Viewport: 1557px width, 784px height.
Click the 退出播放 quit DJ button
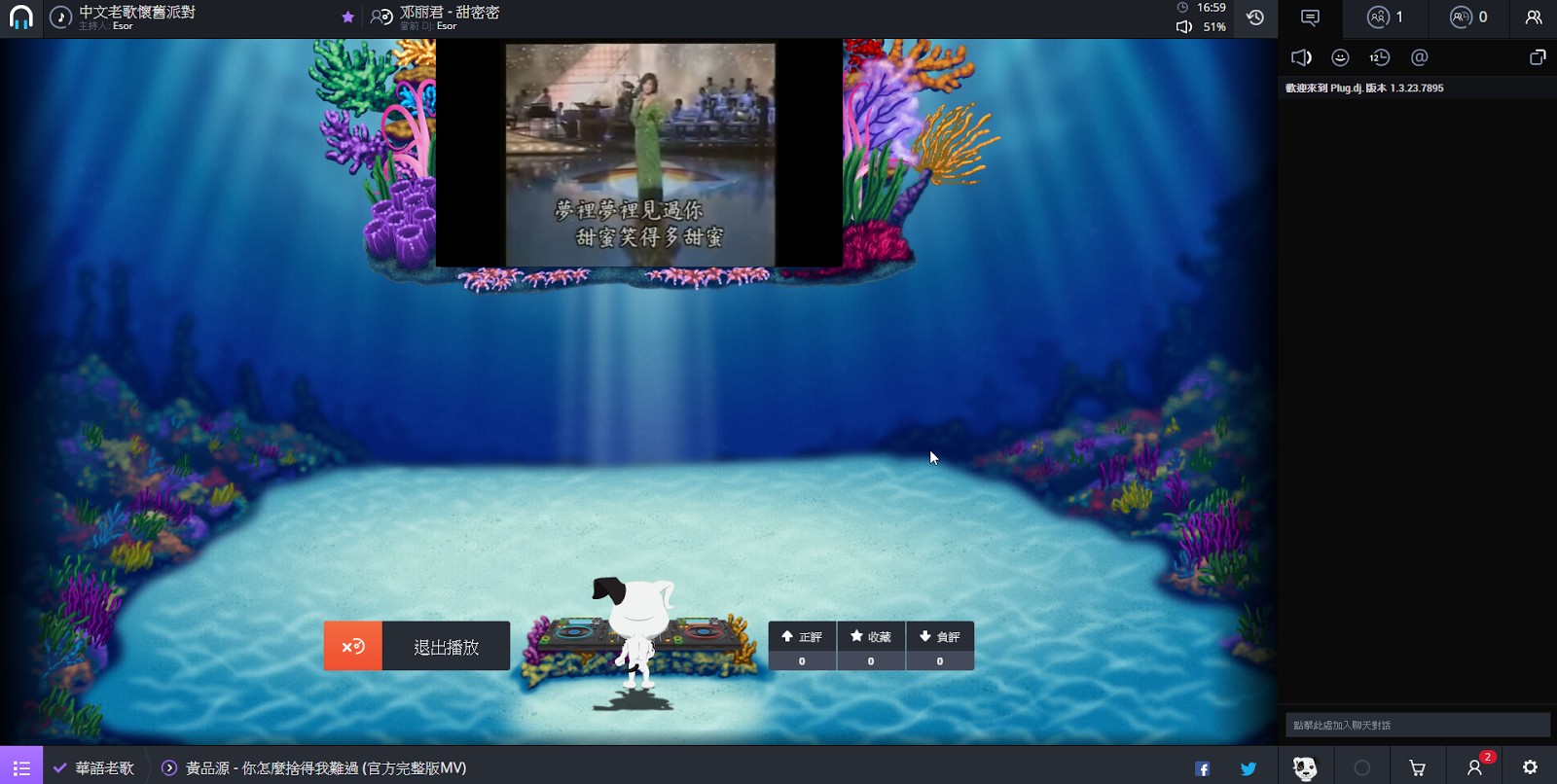(447, 647)
